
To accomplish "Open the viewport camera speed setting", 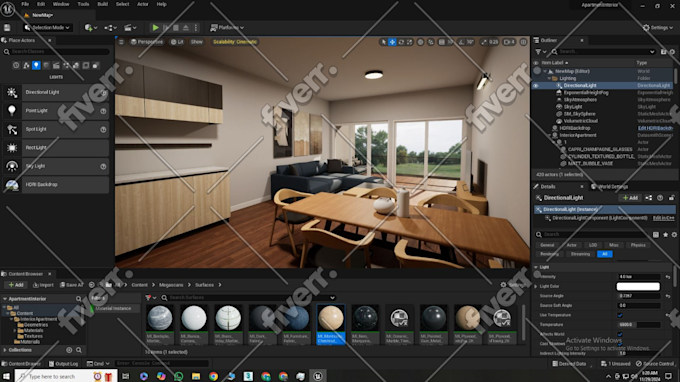I will coord(509,42).
